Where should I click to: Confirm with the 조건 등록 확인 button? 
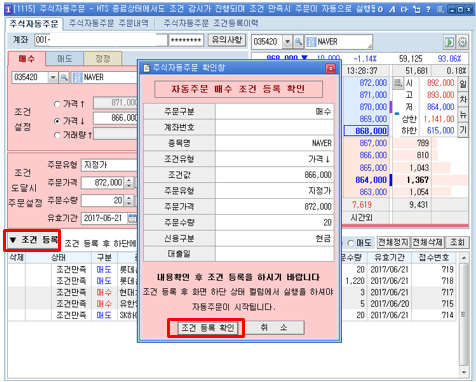click(x=207, y=328)
